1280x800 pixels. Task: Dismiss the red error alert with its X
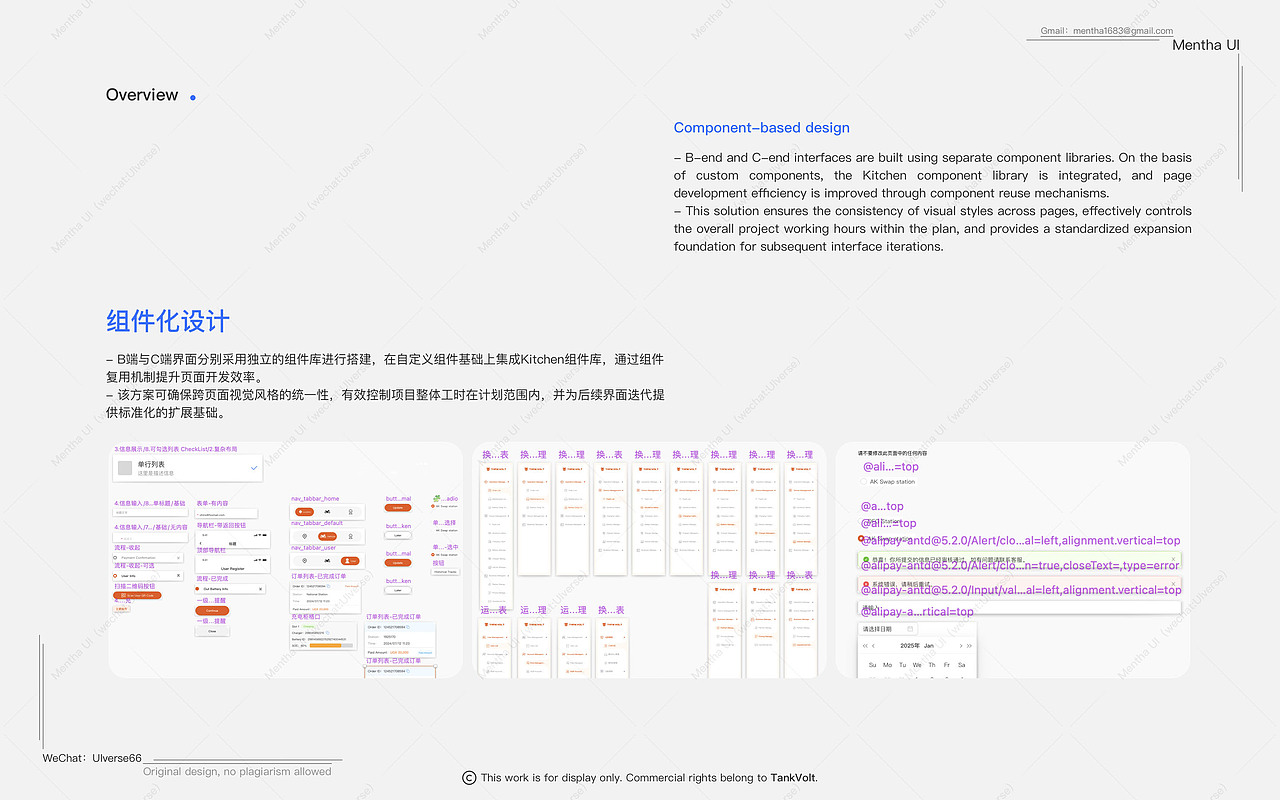tap(1173, 584)
